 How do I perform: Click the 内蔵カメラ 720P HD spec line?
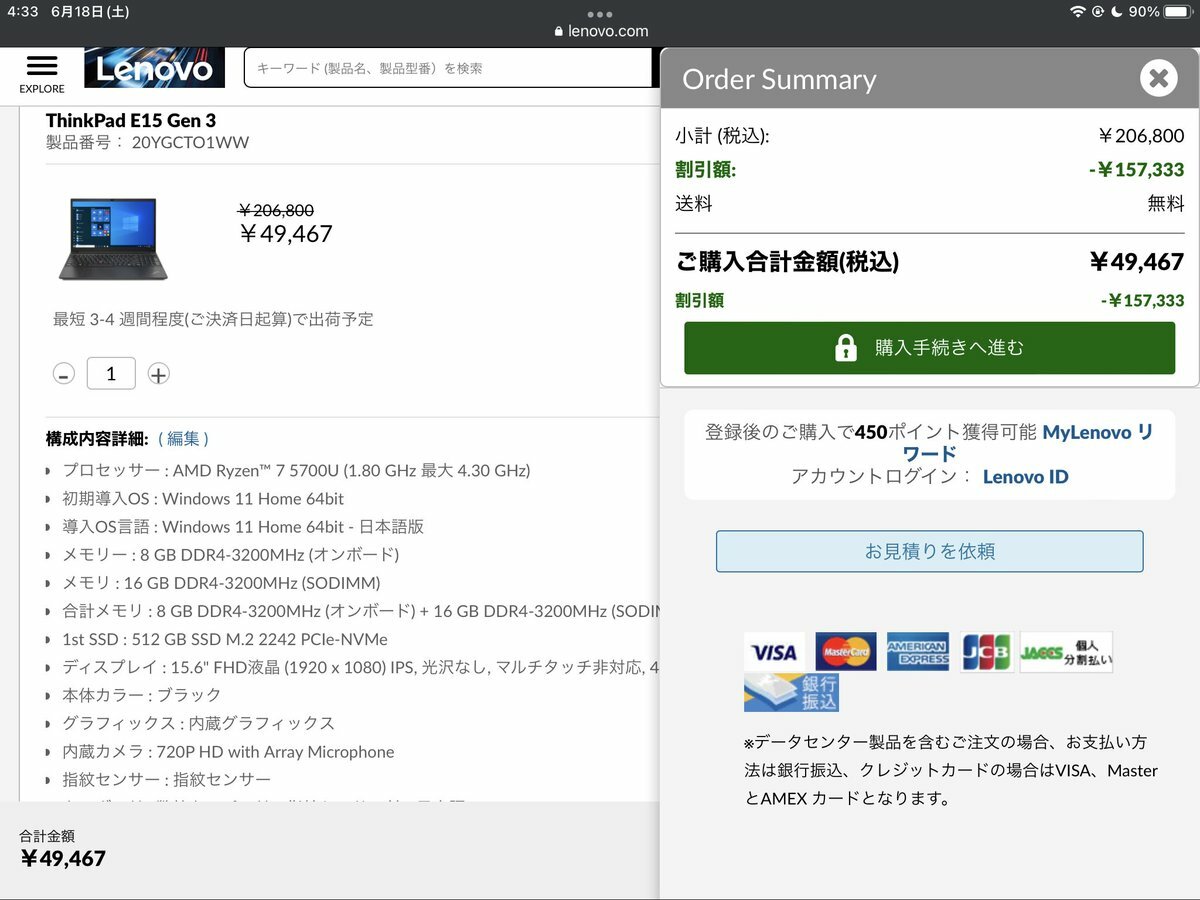[228, 752]
